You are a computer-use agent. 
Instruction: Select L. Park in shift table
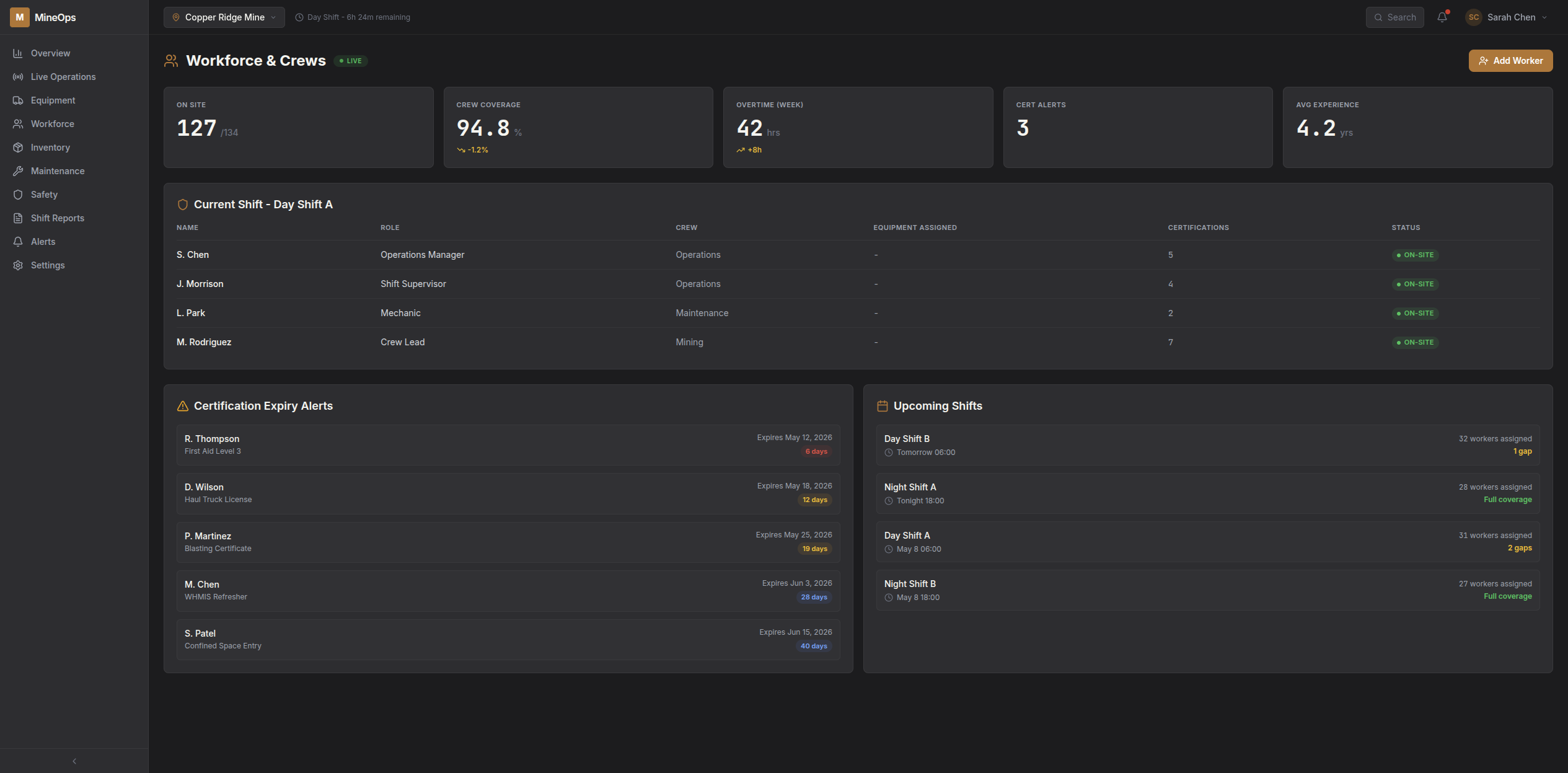[191, 313]
